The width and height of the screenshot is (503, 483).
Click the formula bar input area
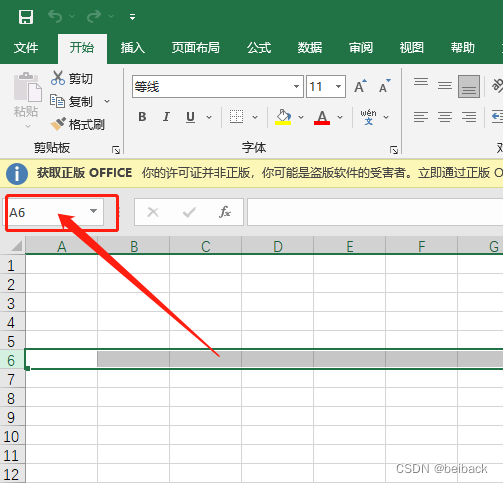[x=375, y=212]
